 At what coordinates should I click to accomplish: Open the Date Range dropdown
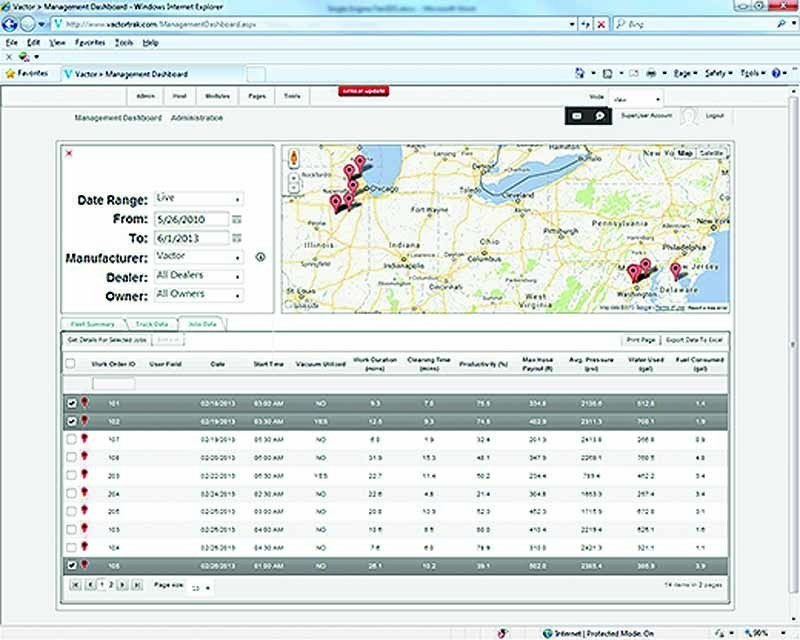(x=199, y=200)
